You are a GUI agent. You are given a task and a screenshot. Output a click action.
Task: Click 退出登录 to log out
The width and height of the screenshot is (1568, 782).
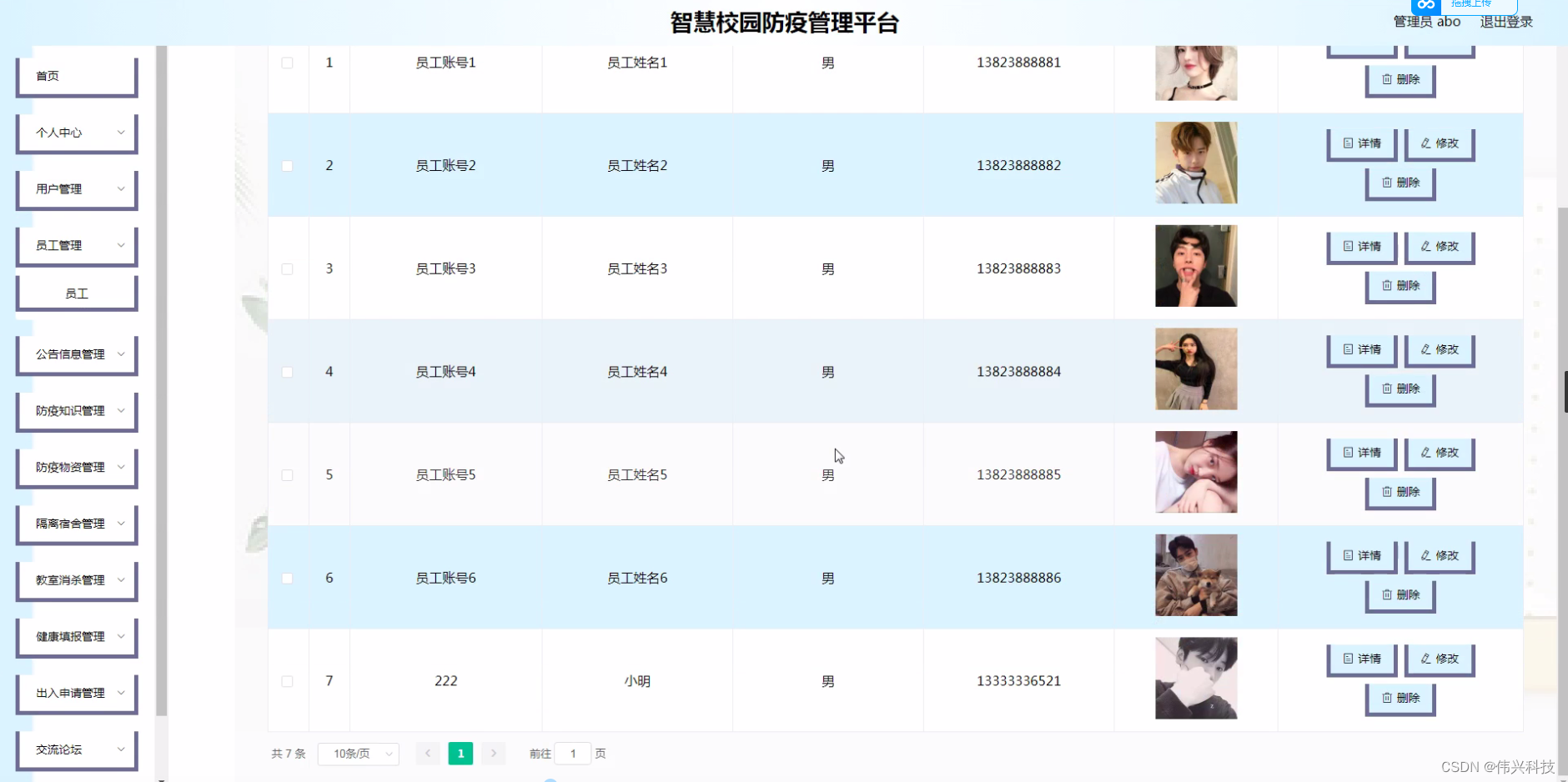(x=1506, y=22)
